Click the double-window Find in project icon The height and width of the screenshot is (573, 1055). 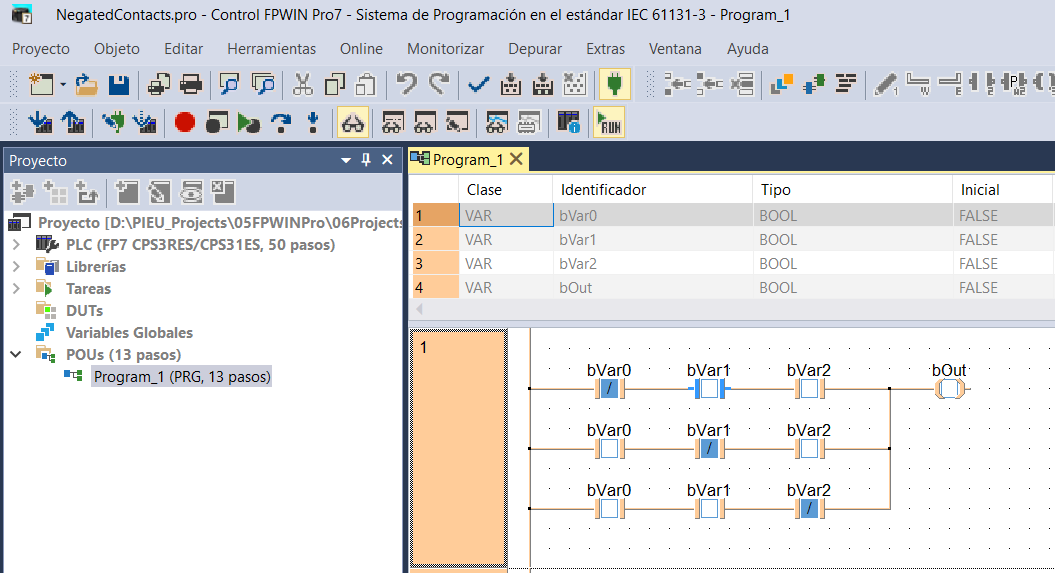tap(263, 85)
